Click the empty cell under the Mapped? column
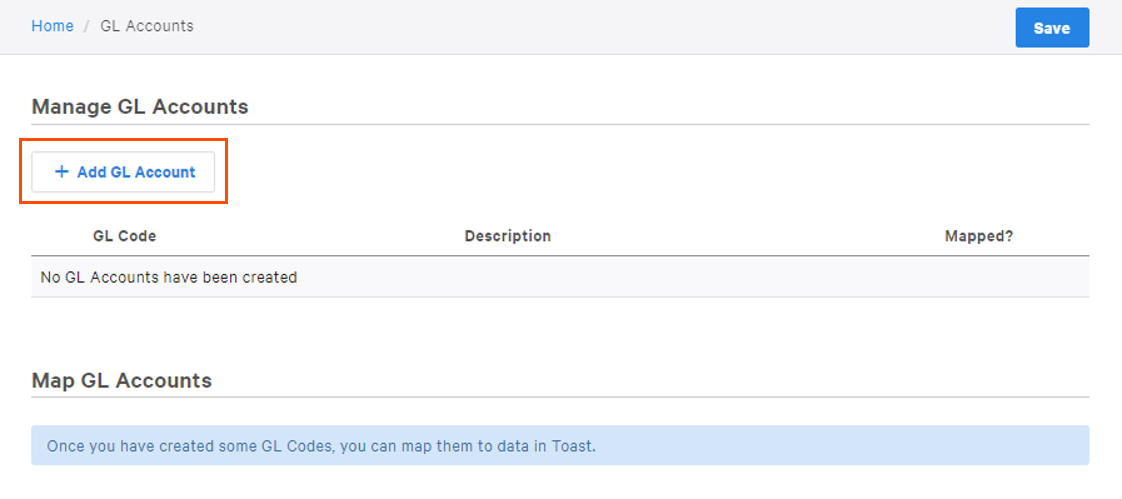The image size is (1122, 499). (x=978, y=277)
